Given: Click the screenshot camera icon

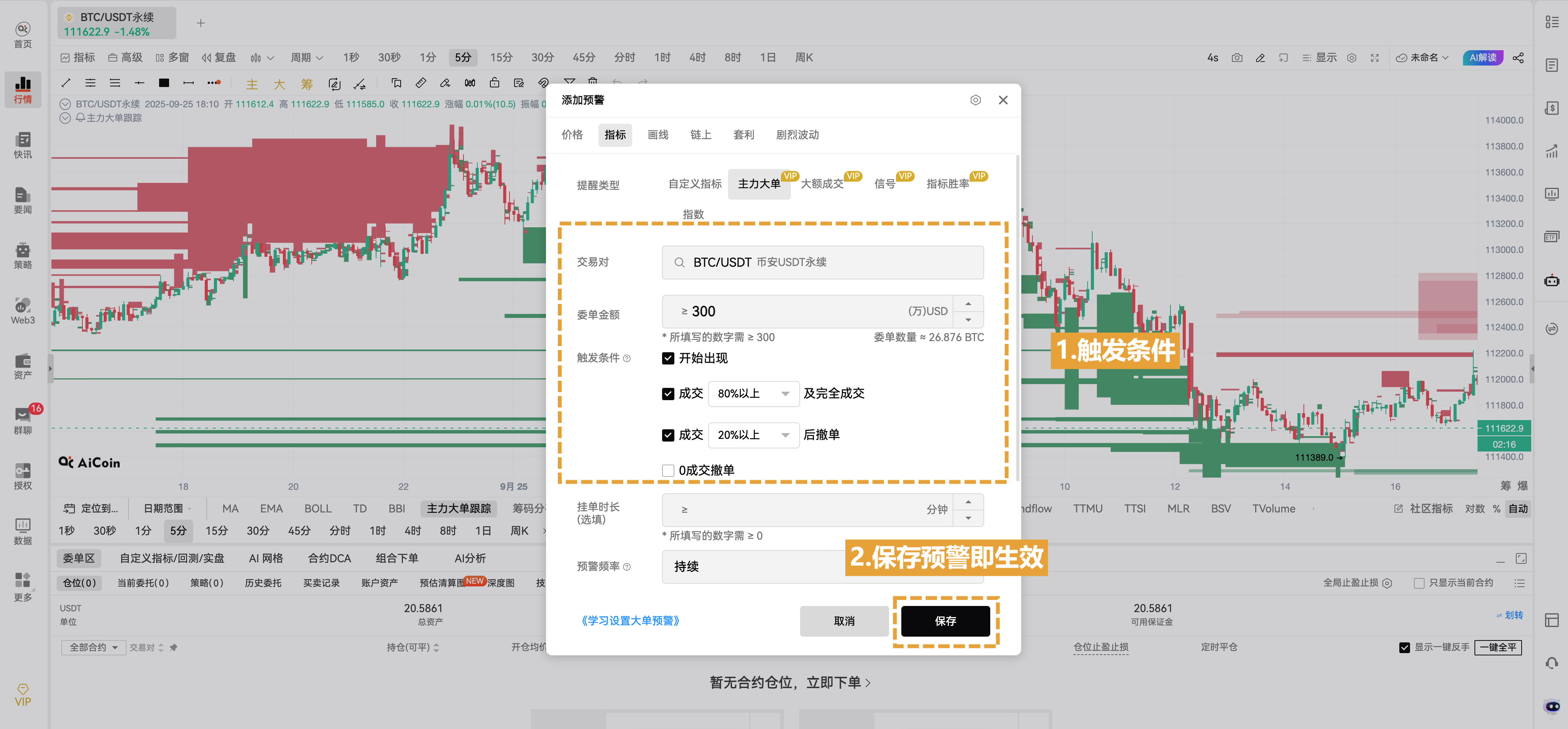Looking at the screenshot, I should pyautogui.click(x=1237, y=58).
